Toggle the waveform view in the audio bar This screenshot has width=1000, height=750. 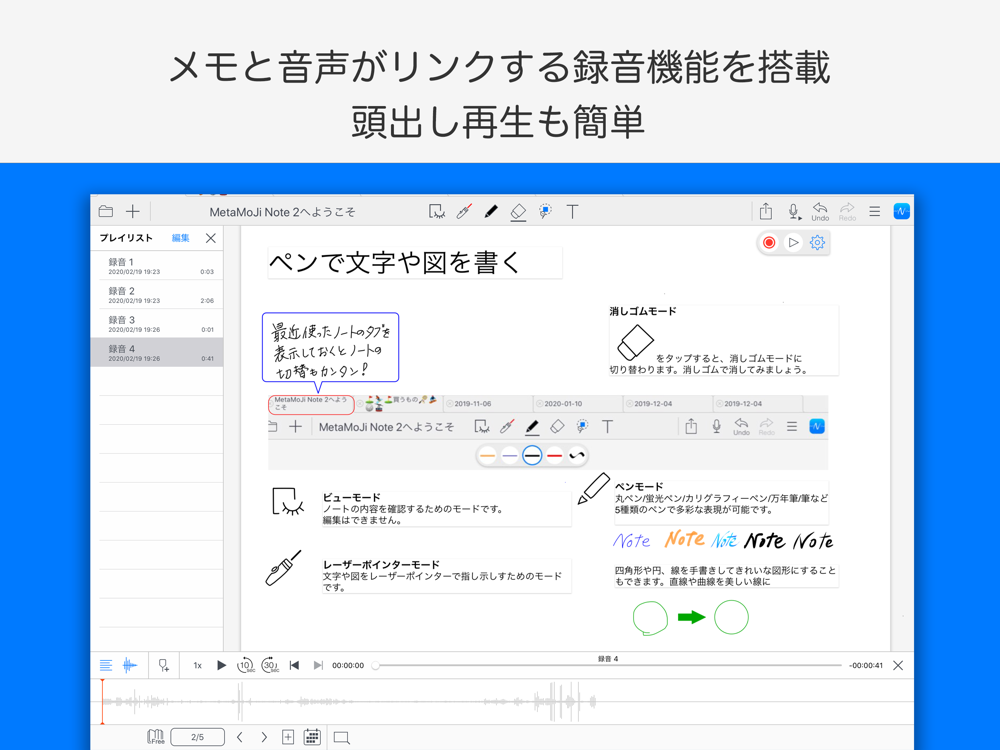click(x=129, y=665)
